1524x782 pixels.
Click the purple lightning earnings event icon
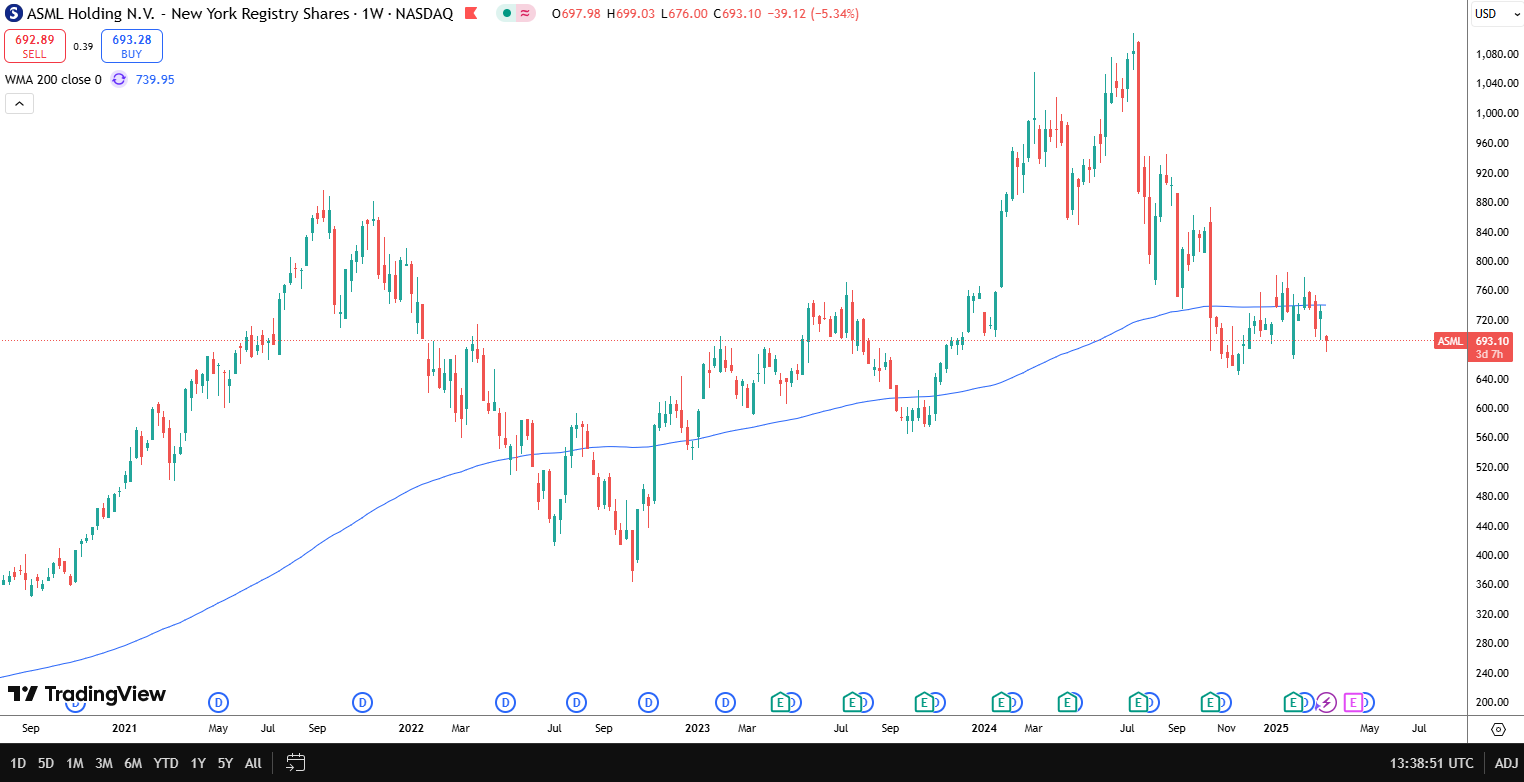pos(1326,703)
